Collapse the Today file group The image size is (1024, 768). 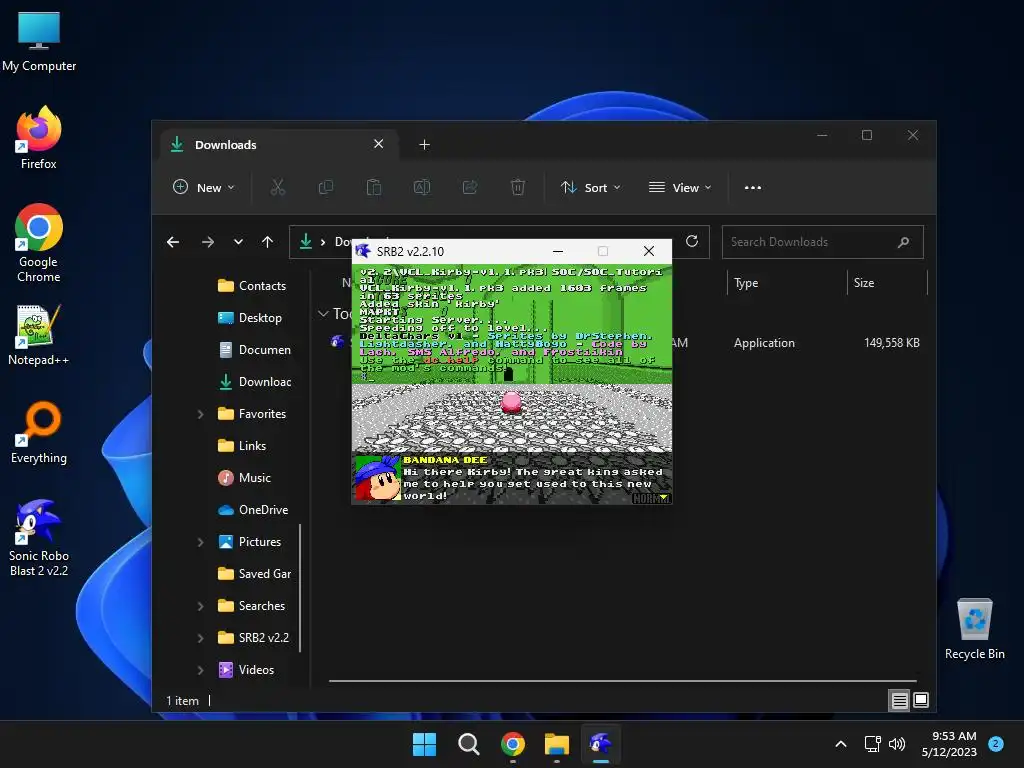pos(323,314)
